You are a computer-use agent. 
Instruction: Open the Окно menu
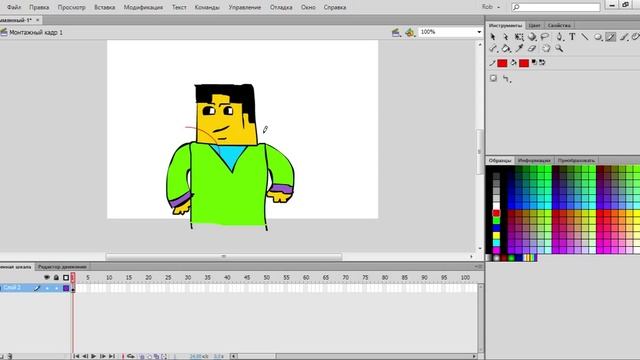coord(308,7)
